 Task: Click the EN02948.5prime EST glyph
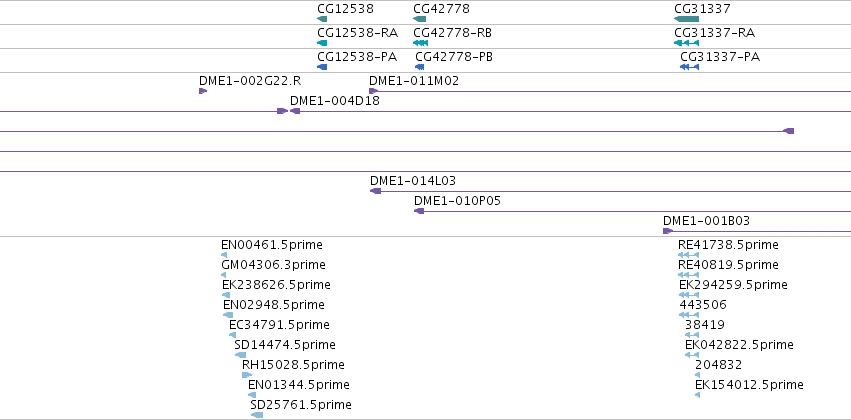[228, 315]
